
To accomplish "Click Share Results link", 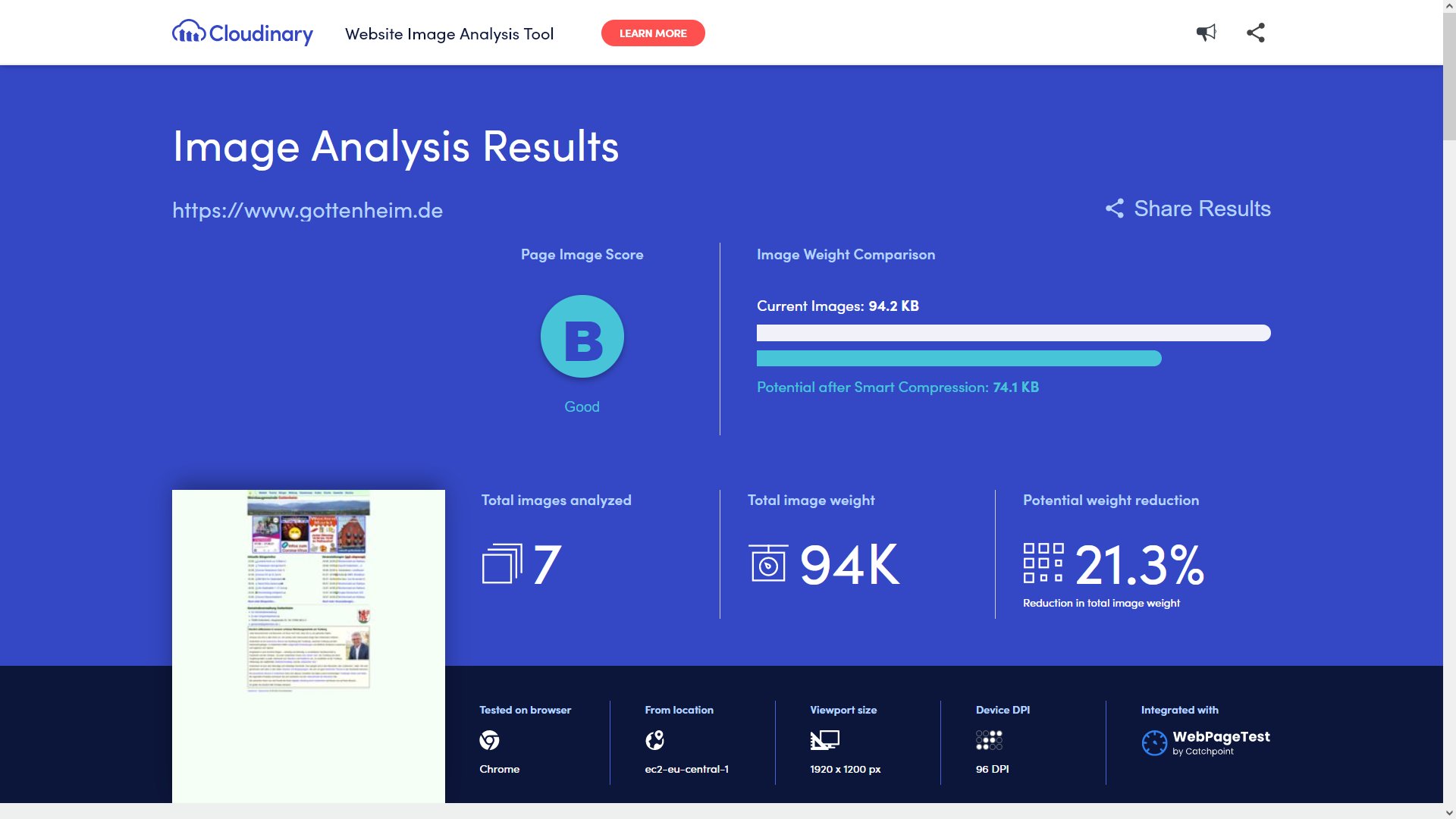I will coord(1188,209).
